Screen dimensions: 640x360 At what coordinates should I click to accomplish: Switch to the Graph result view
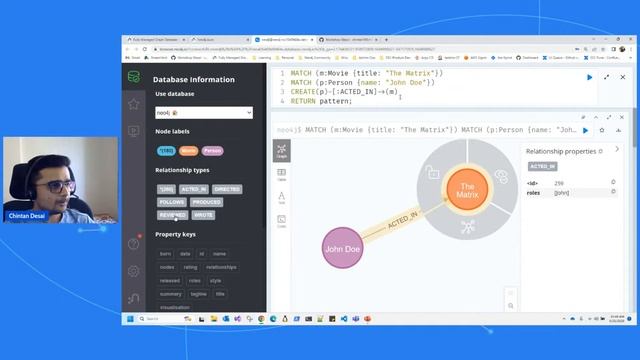282,151
